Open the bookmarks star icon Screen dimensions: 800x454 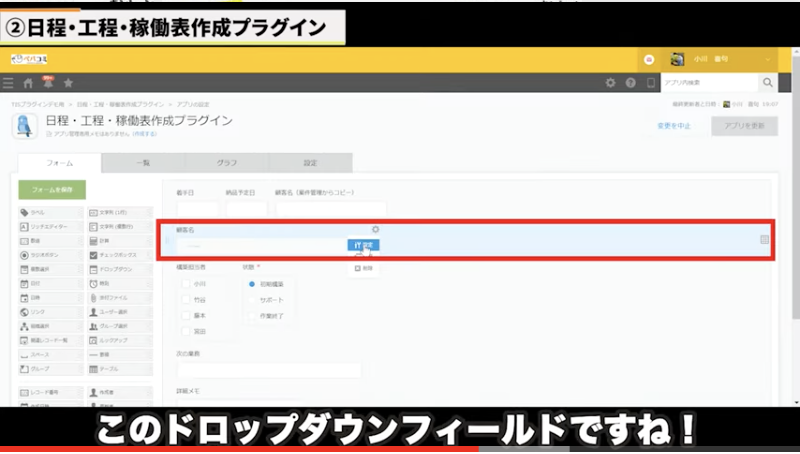coord(68,83)
